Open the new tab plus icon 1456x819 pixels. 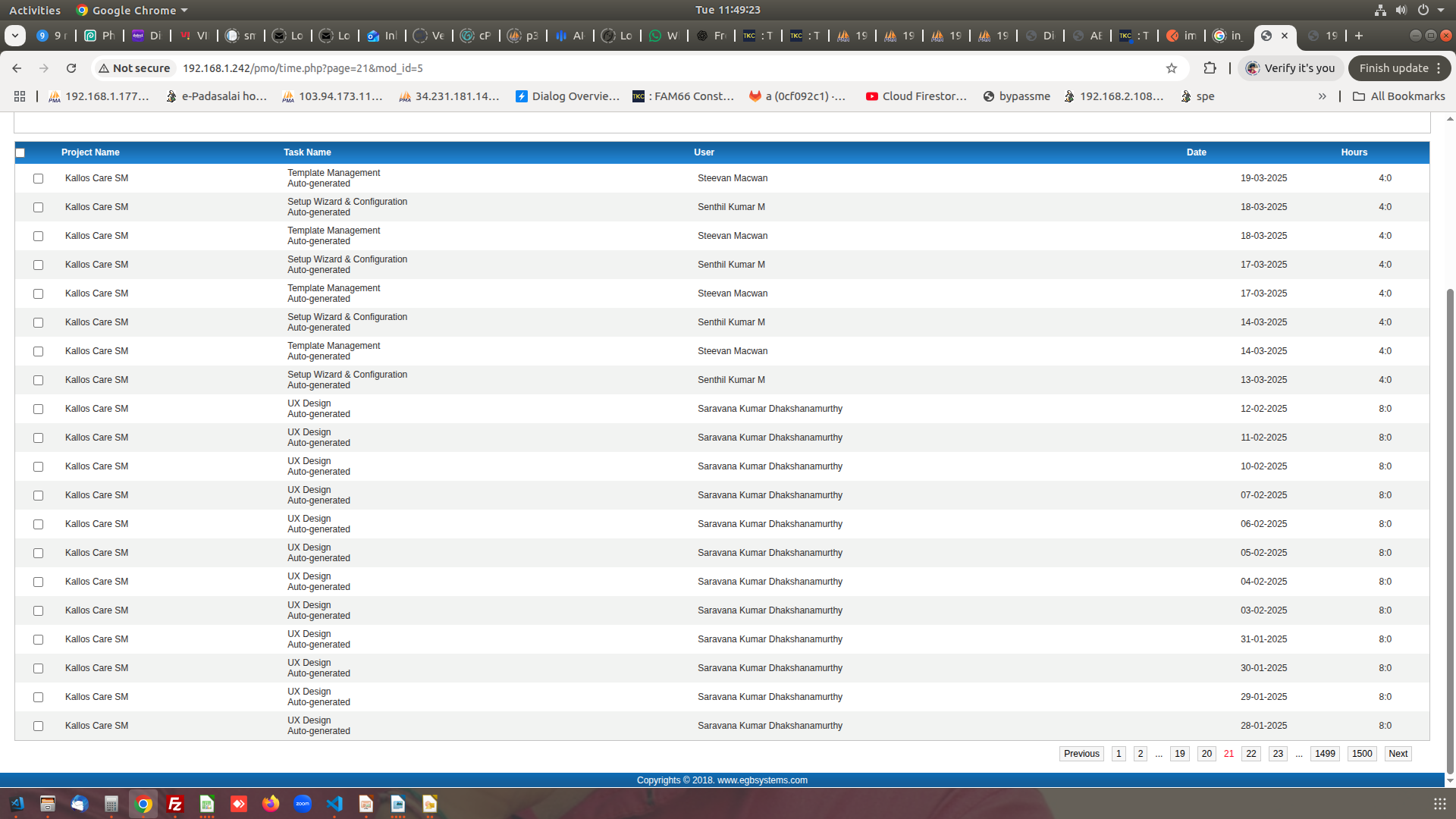[x=1359, y=36]
